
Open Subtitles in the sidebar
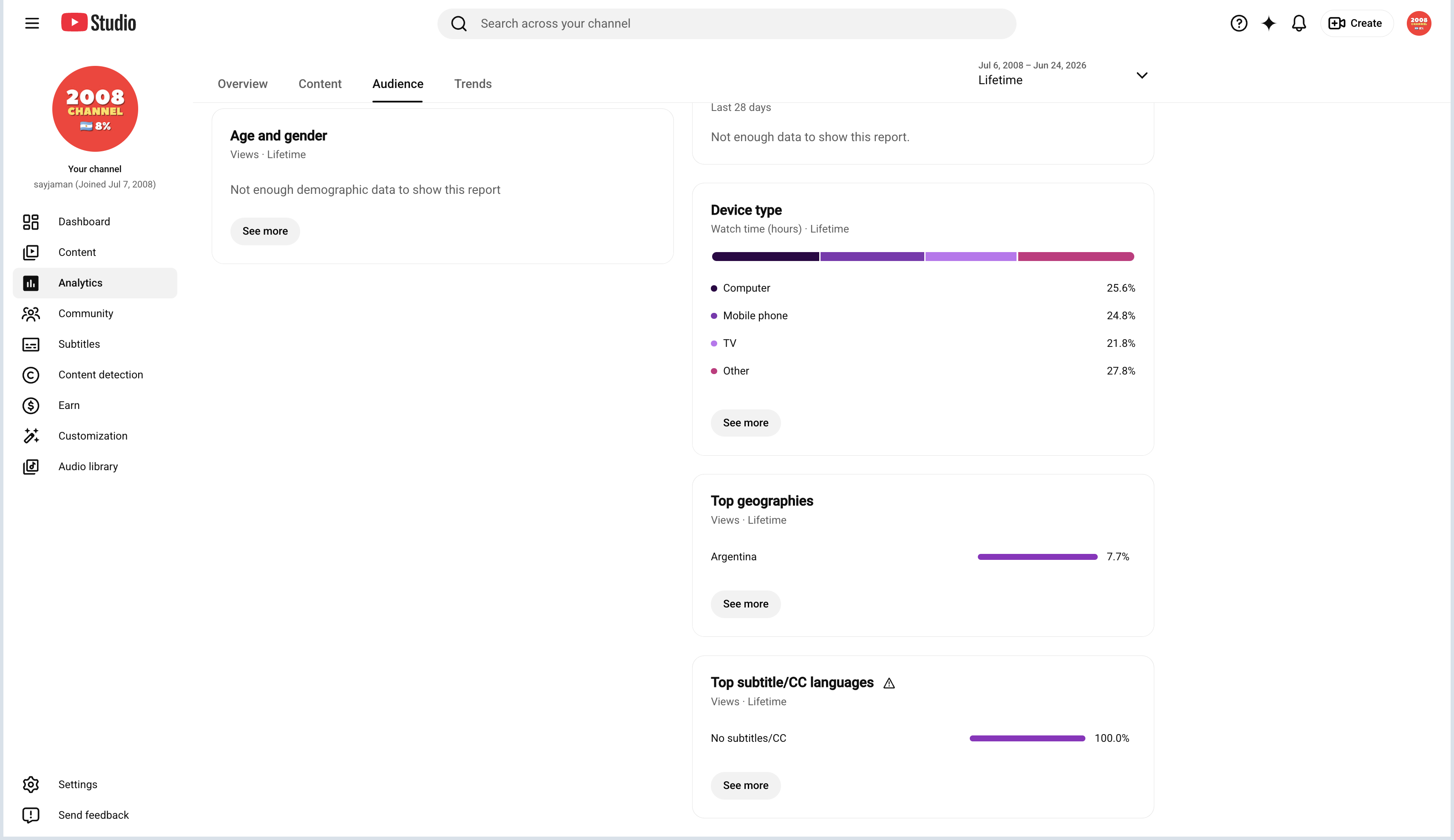click(x=95, y=344)
